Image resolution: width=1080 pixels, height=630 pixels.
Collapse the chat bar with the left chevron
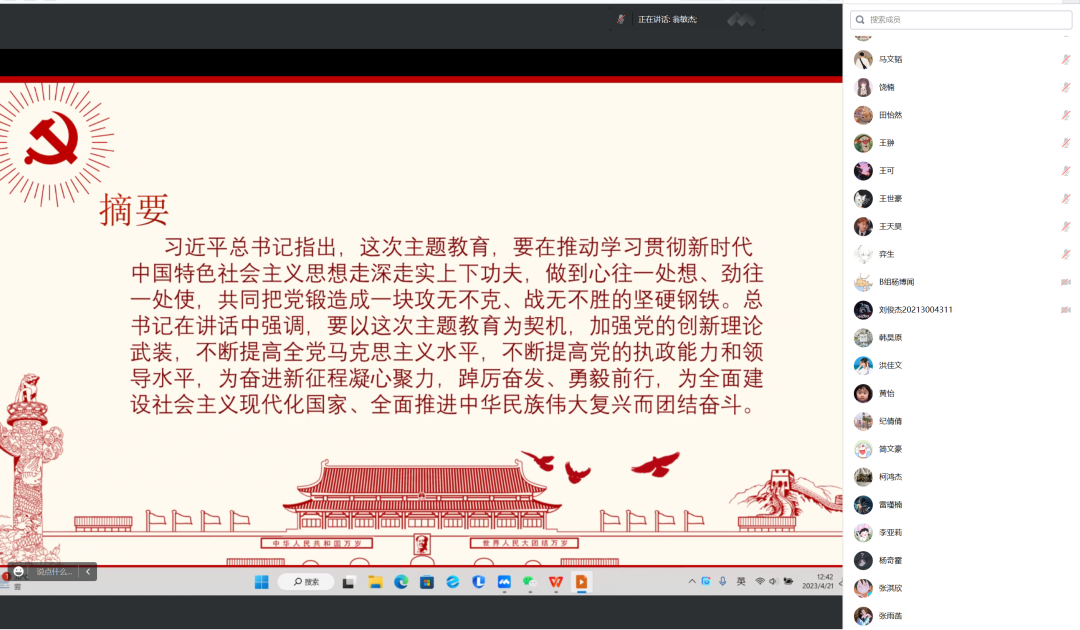(x=88, y=572)
